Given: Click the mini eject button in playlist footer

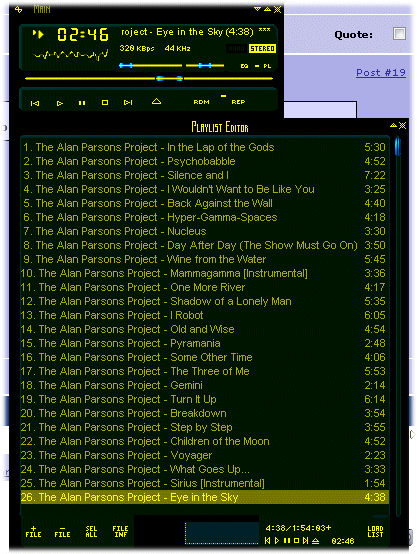Looking at the screenshot, I should [x=316, y=541].
